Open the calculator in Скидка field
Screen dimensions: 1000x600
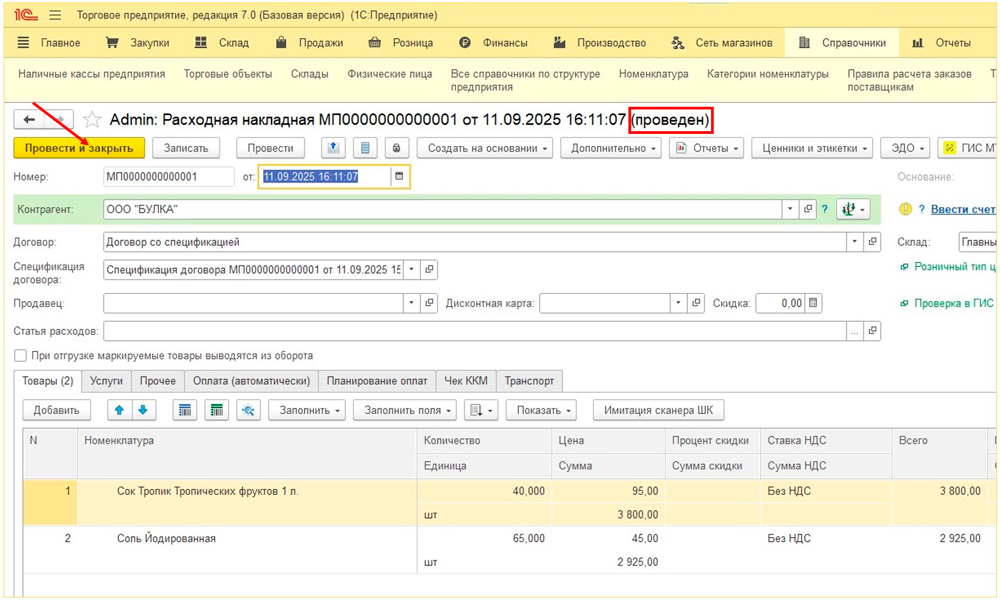[813, 303]
